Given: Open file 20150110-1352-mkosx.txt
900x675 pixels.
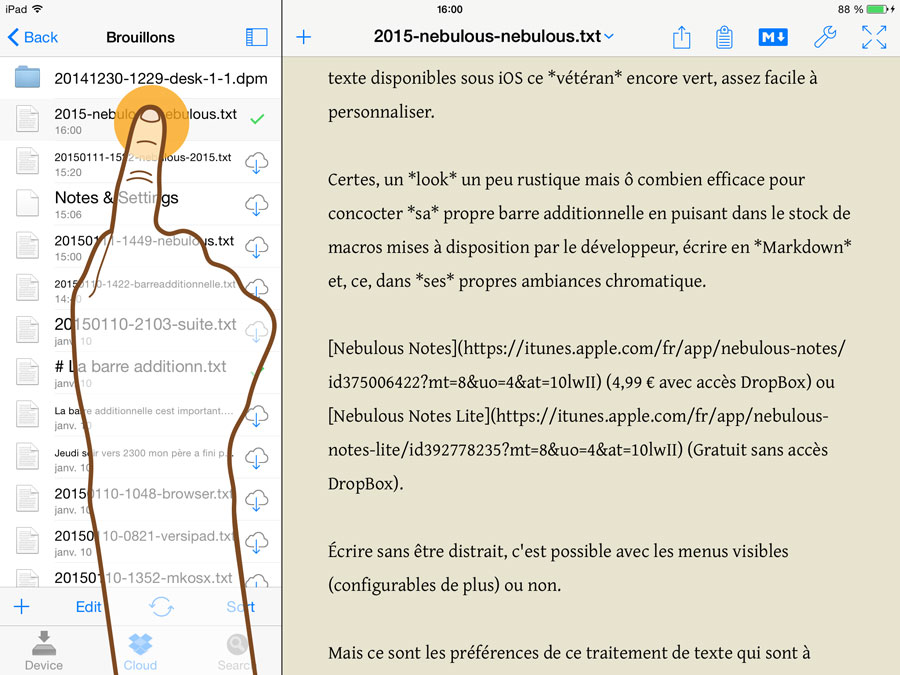Looking at the screenshot, I should [143, 577].
